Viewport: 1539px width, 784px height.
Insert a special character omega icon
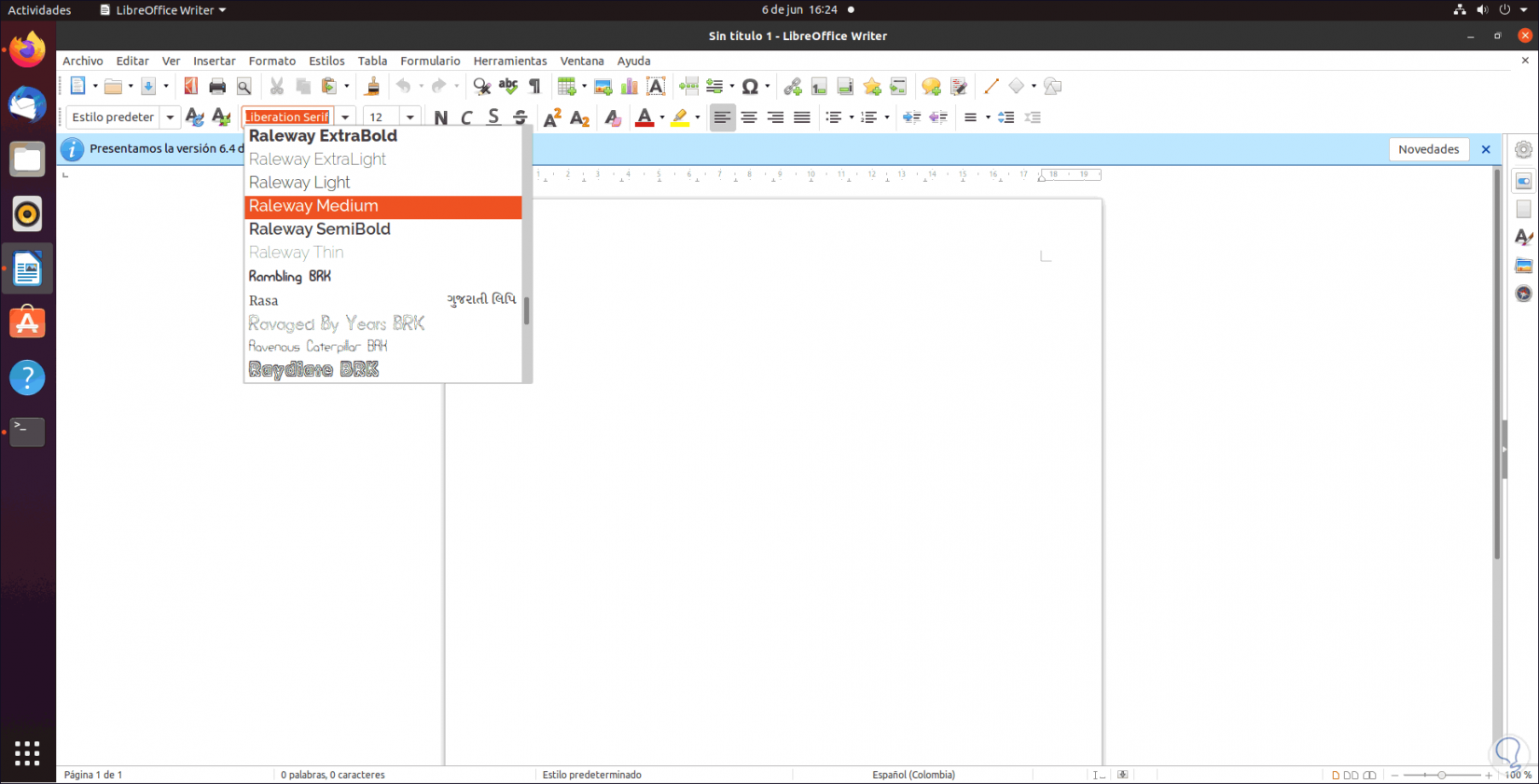coord(750,87)
